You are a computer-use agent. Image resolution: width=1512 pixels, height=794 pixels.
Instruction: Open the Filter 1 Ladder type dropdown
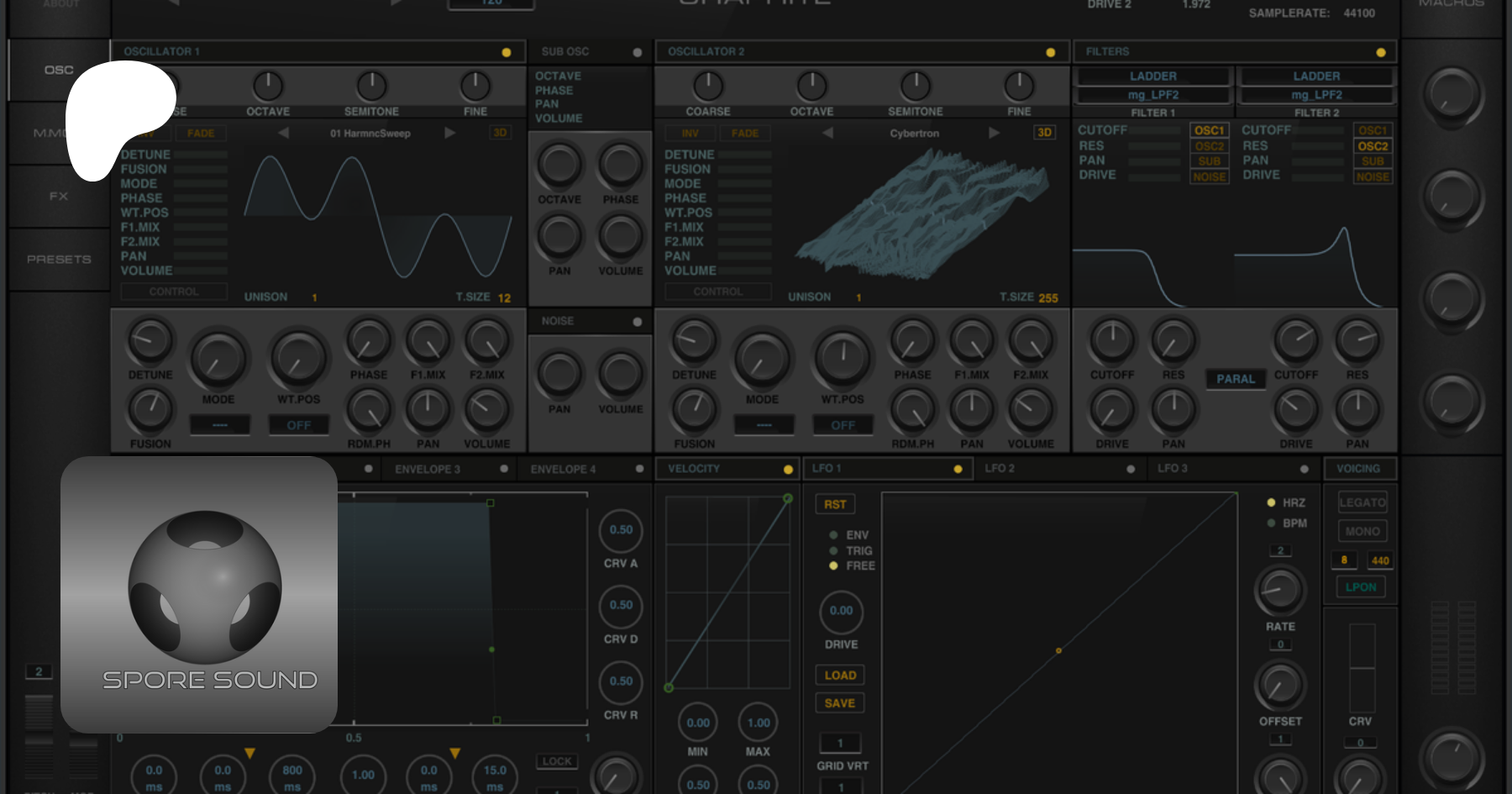(x=1152, y=76)
